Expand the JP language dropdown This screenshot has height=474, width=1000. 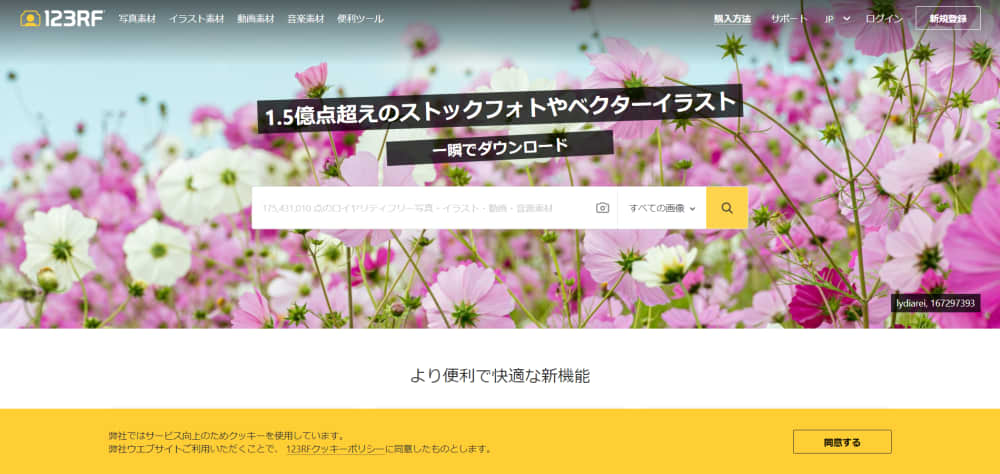837,19
